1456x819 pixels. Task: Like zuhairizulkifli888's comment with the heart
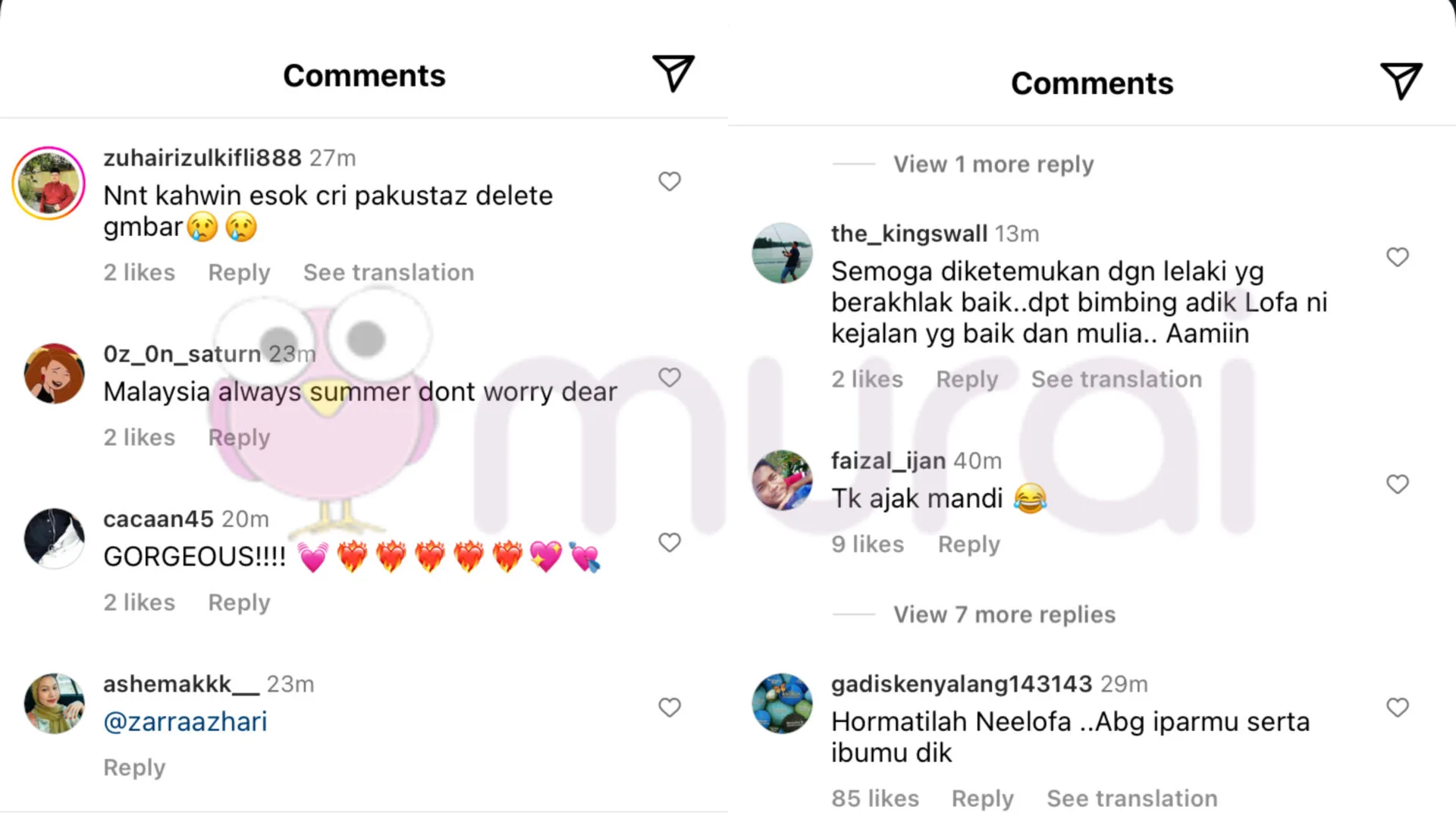(x=670, y=181)
